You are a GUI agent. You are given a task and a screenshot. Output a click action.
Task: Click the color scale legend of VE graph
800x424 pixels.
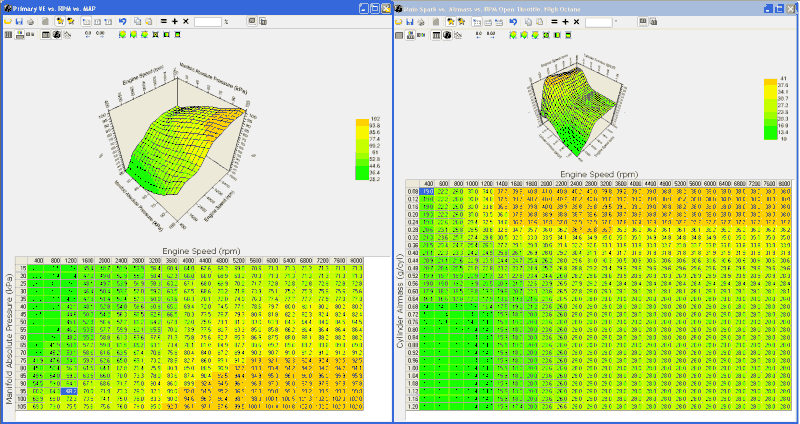[x=361, y=150]
